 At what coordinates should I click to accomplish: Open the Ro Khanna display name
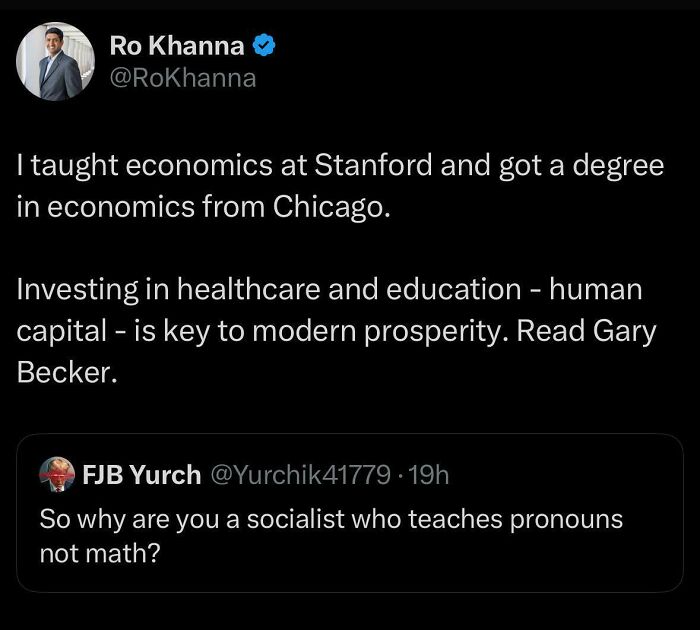(x=176, y=44)
